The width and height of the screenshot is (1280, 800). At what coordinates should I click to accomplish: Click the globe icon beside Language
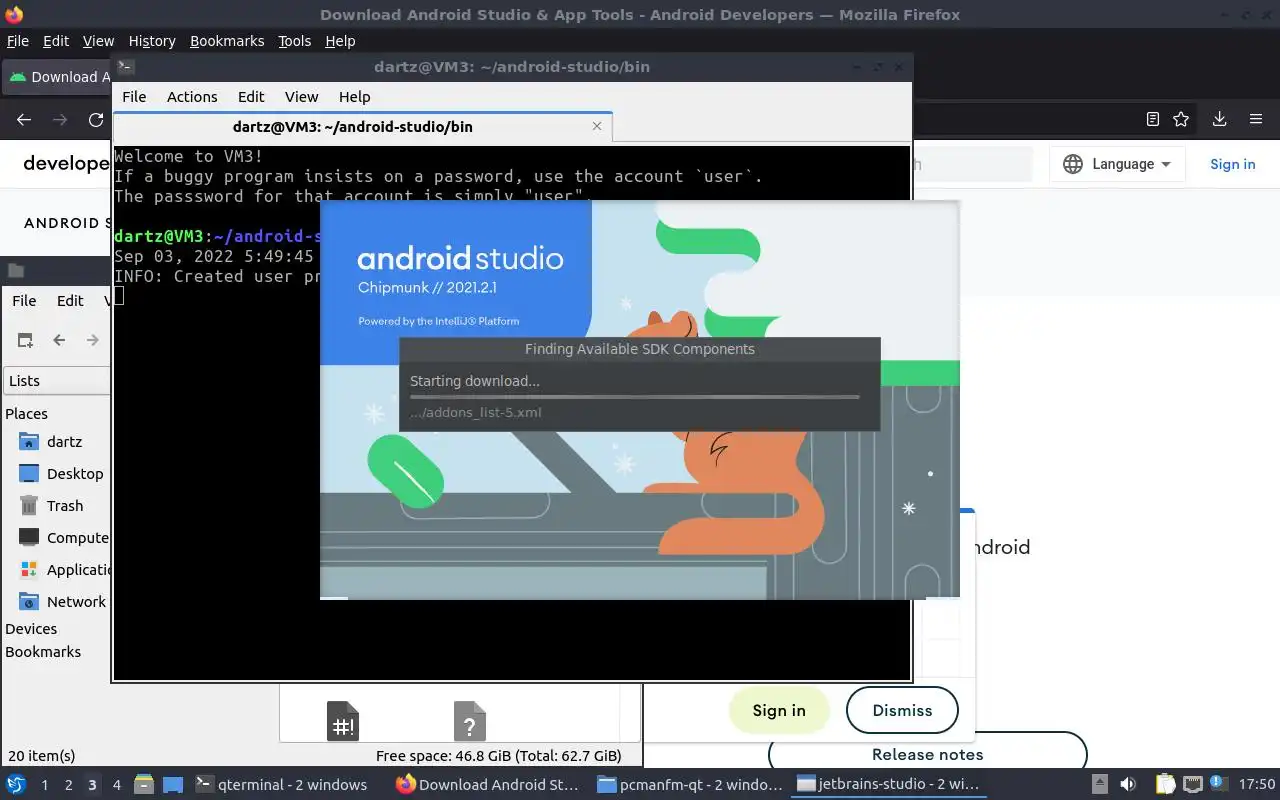pyautogui.click(x=1073, y=164)
